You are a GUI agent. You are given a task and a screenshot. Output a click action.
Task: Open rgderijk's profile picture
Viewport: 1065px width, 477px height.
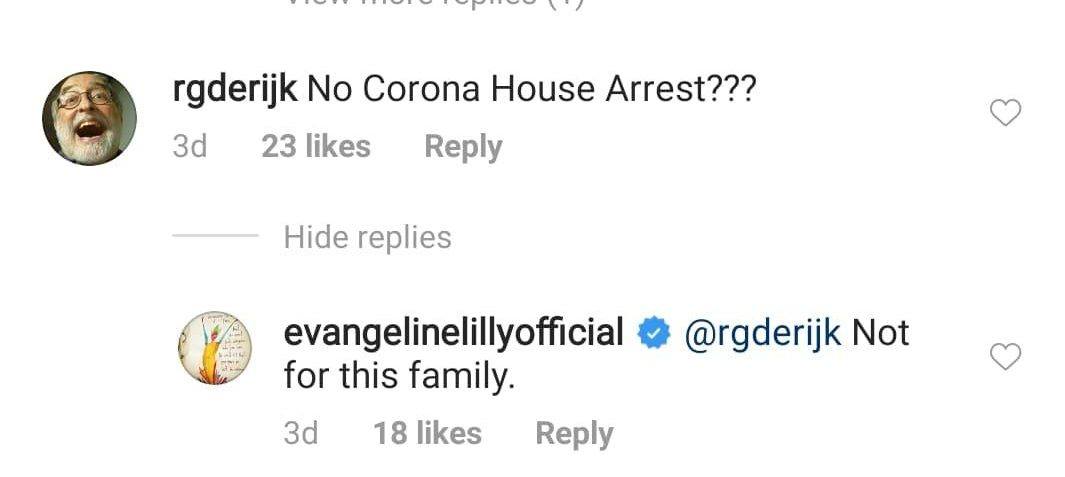(89, 118)
